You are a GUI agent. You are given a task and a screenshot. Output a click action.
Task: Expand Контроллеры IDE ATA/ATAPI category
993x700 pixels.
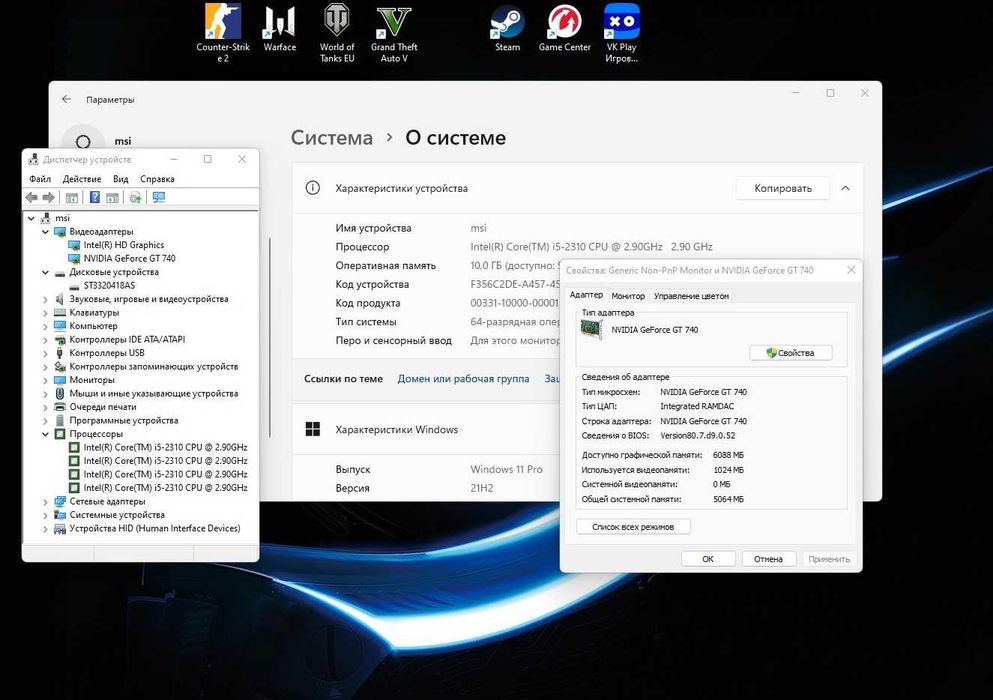(46, 340)
